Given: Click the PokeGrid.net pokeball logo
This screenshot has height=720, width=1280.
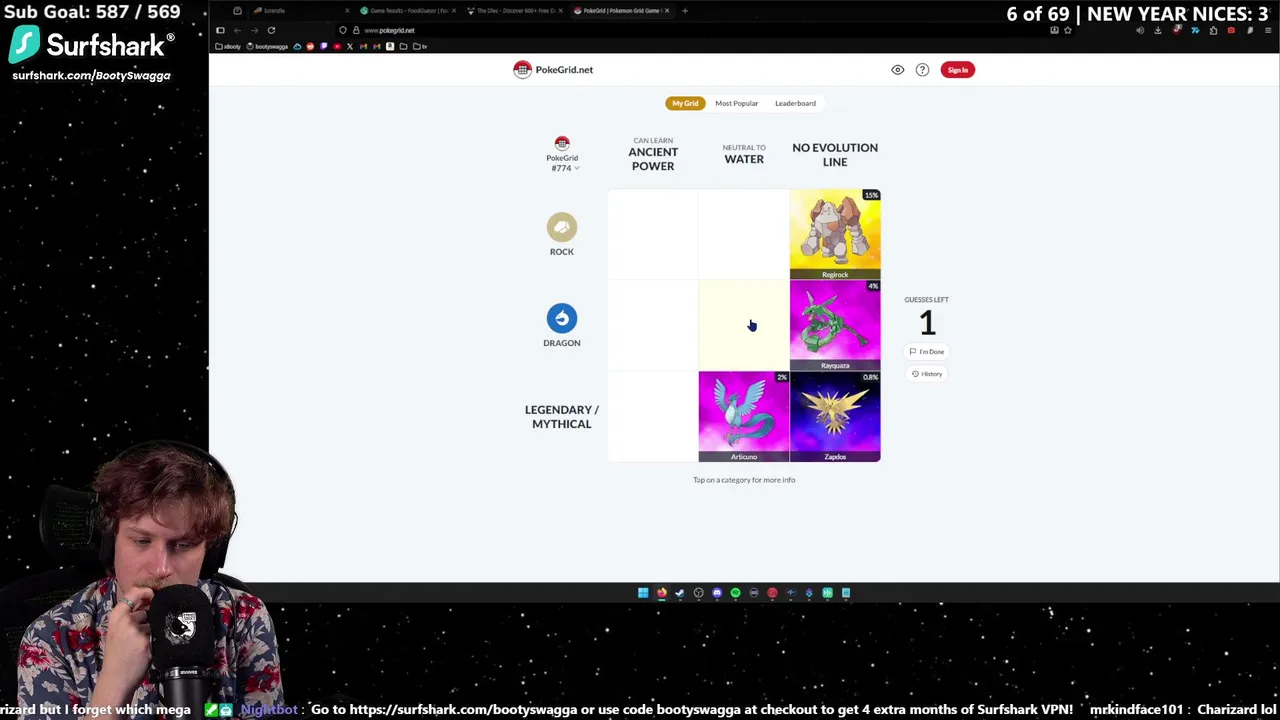Looking at the screenshot, I should coord(522,69).
